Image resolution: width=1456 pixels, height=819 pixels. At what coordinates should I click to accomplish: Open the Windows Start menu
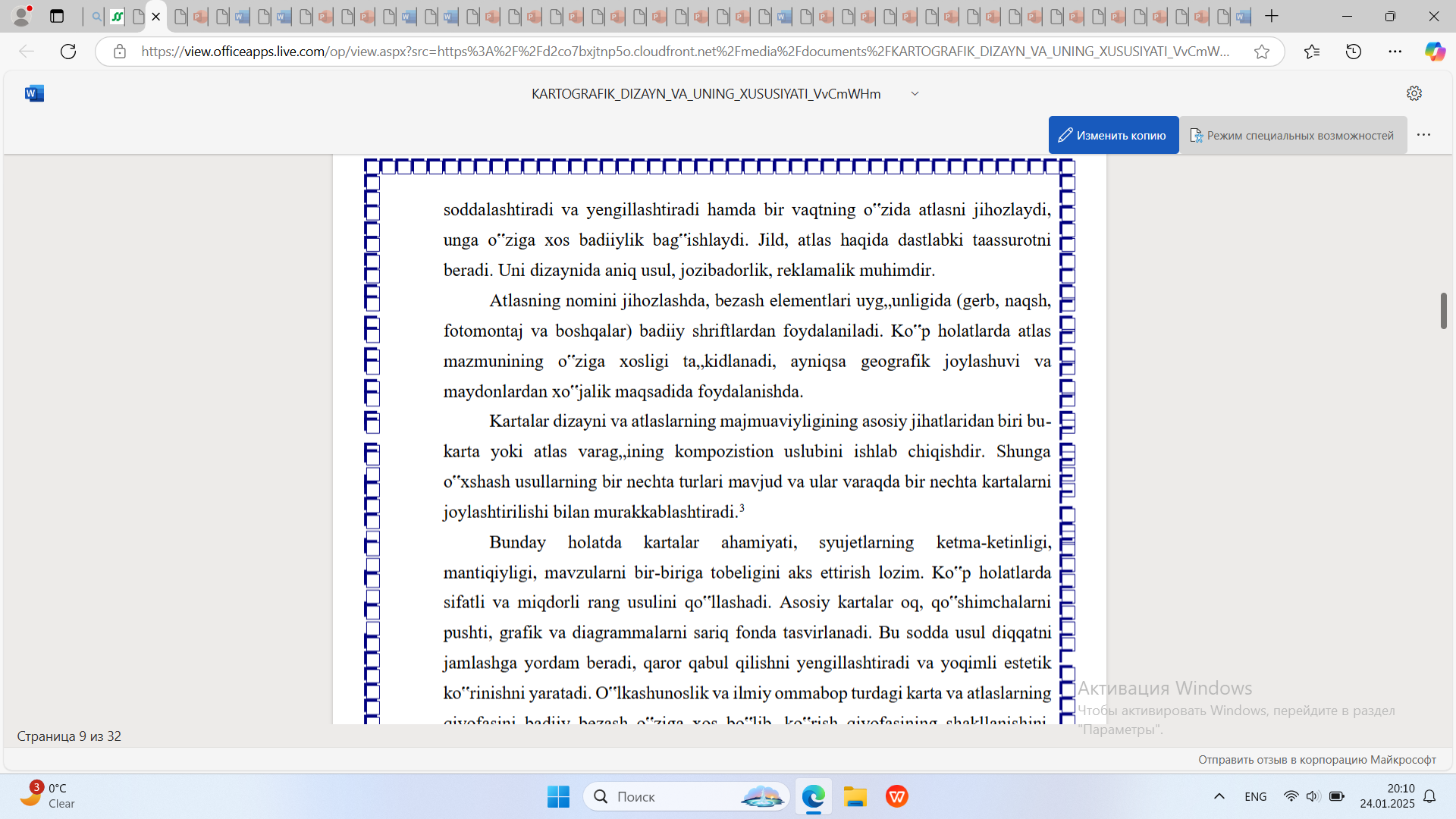coord(558,796)
